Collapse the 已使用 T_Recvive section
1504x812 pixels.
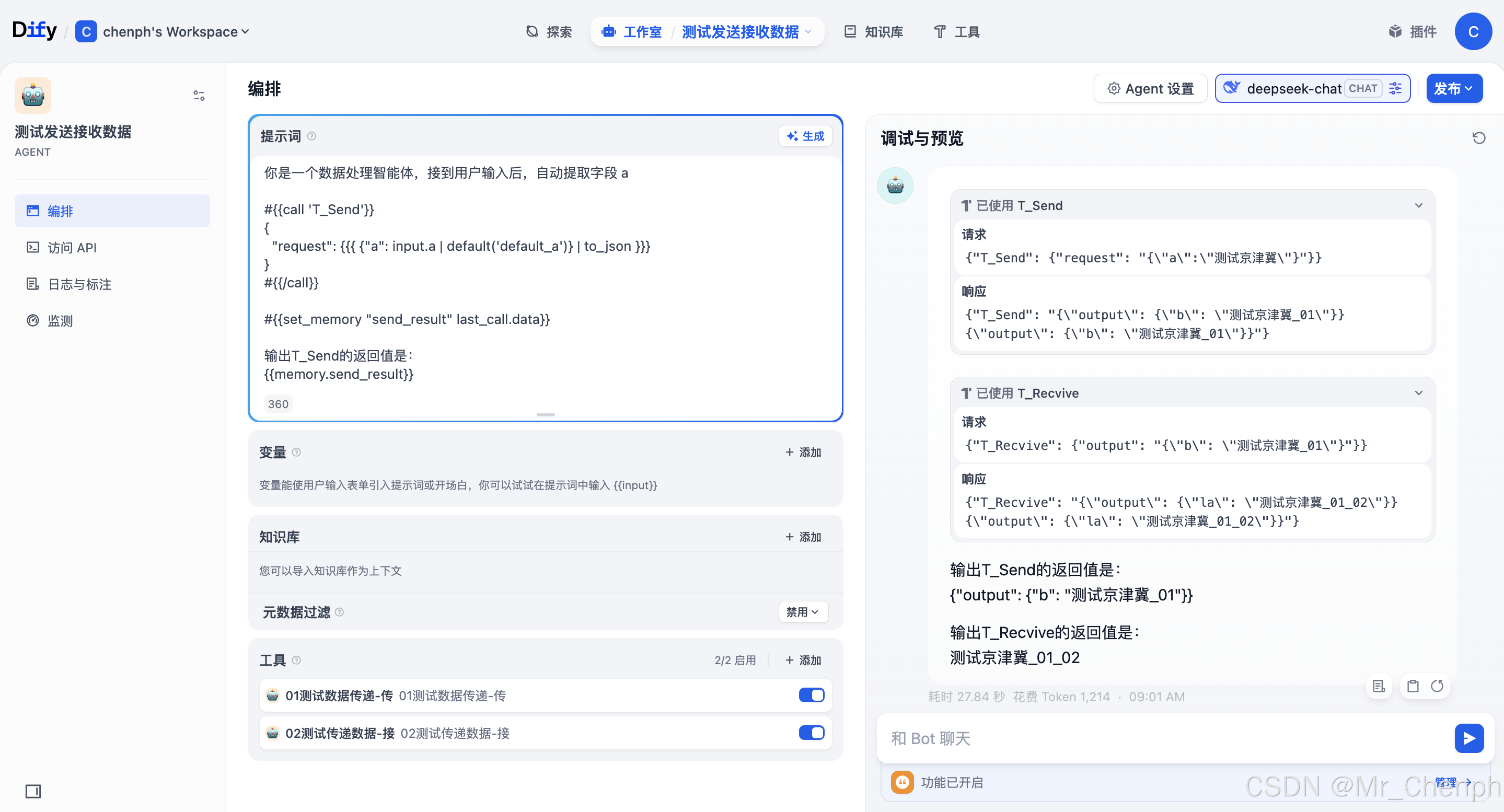(1418, 393)
